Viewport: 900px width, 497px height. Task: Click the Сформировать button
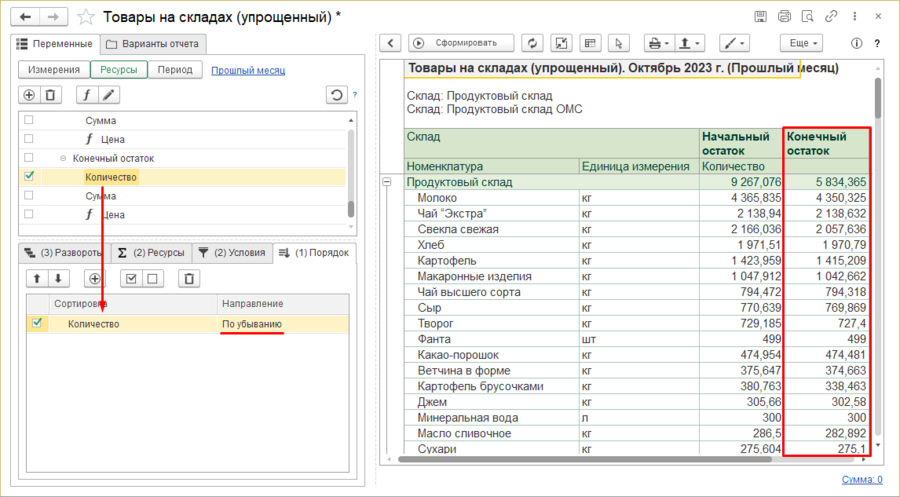click(460, 43)
